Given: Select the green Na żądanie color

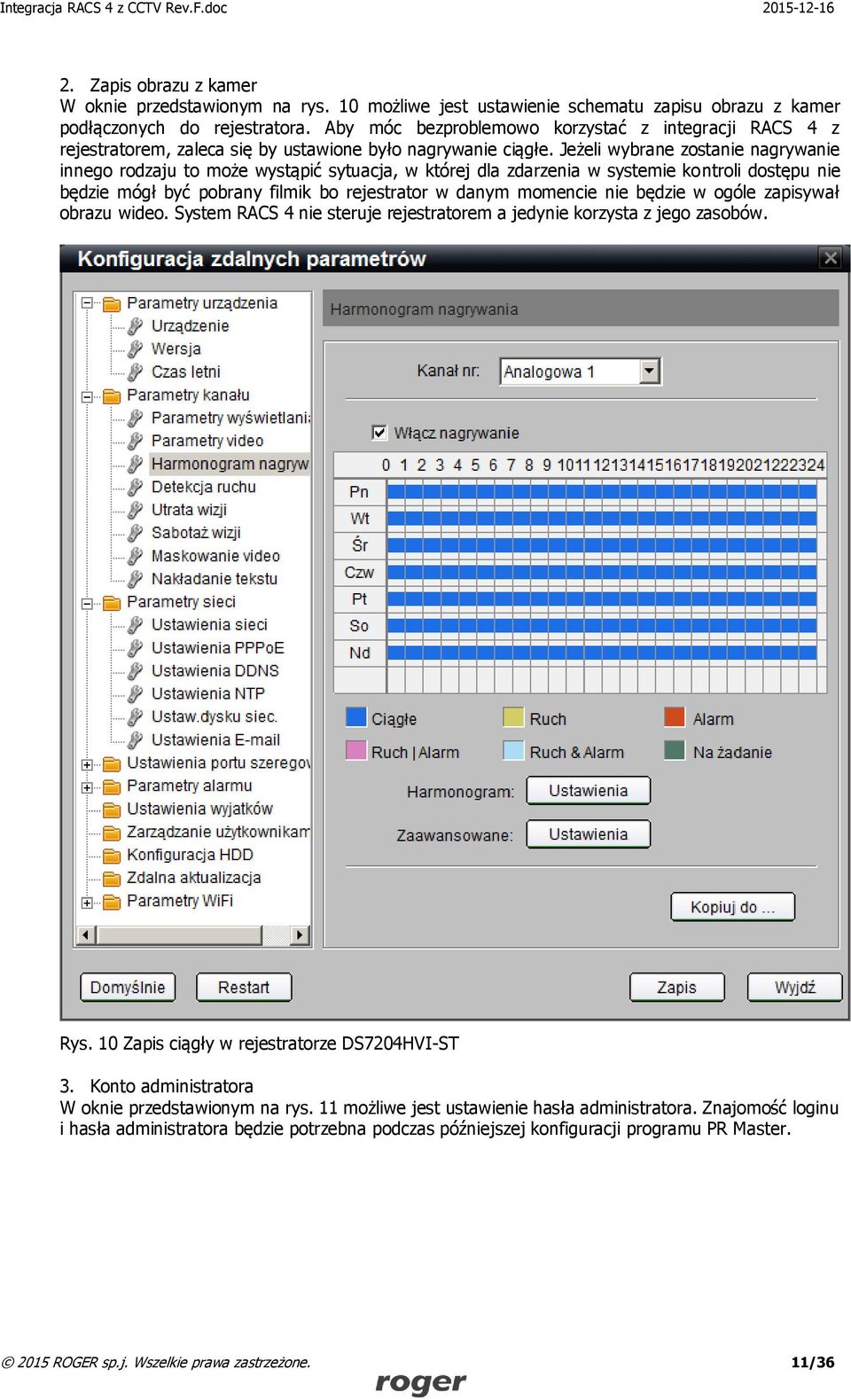Looking at the screenshot, I should [675, 750].
